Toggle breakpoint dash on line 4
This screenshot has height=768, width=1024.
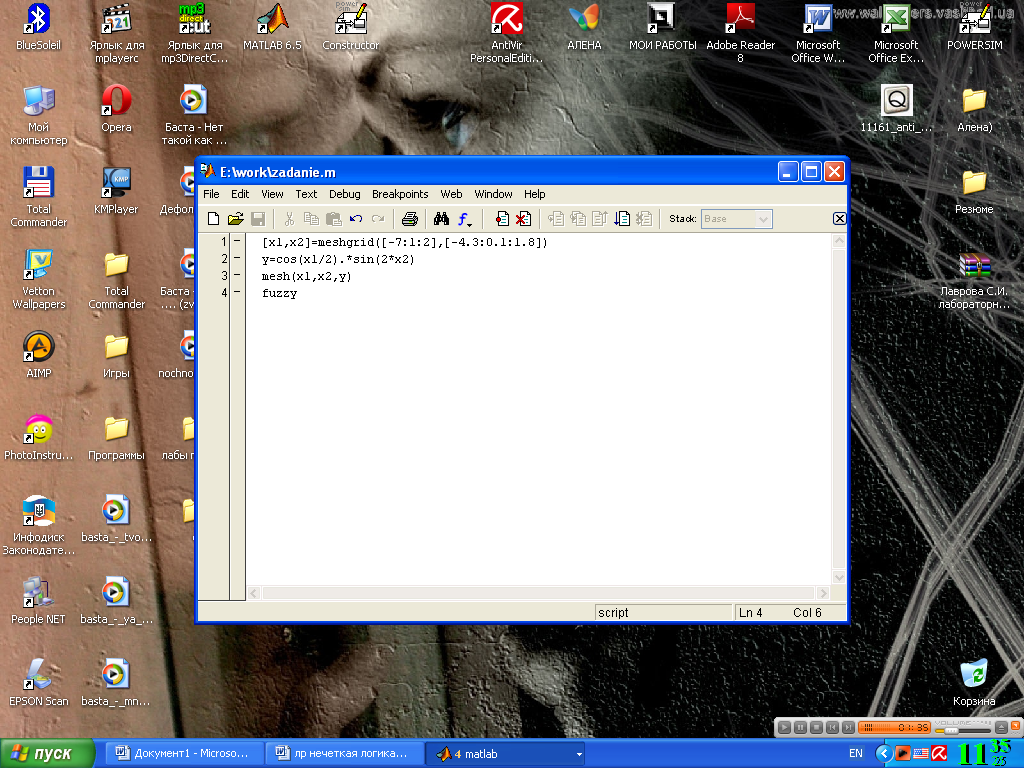[x=237, y=293]
